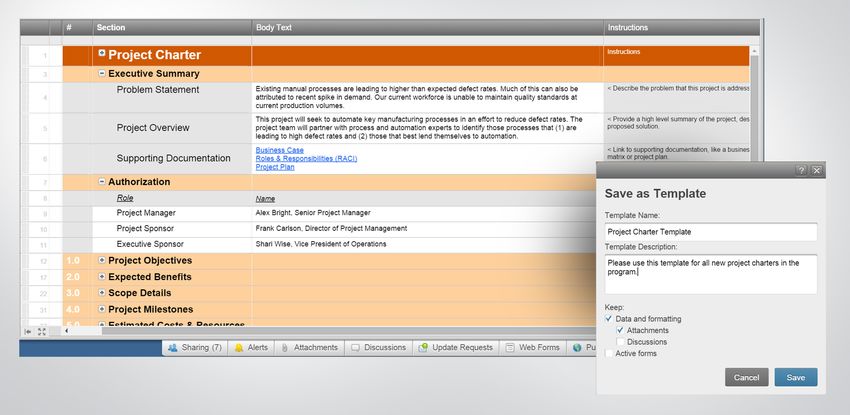
Task: Select the Executive Sponsor role cell
Action: point(172,244)
